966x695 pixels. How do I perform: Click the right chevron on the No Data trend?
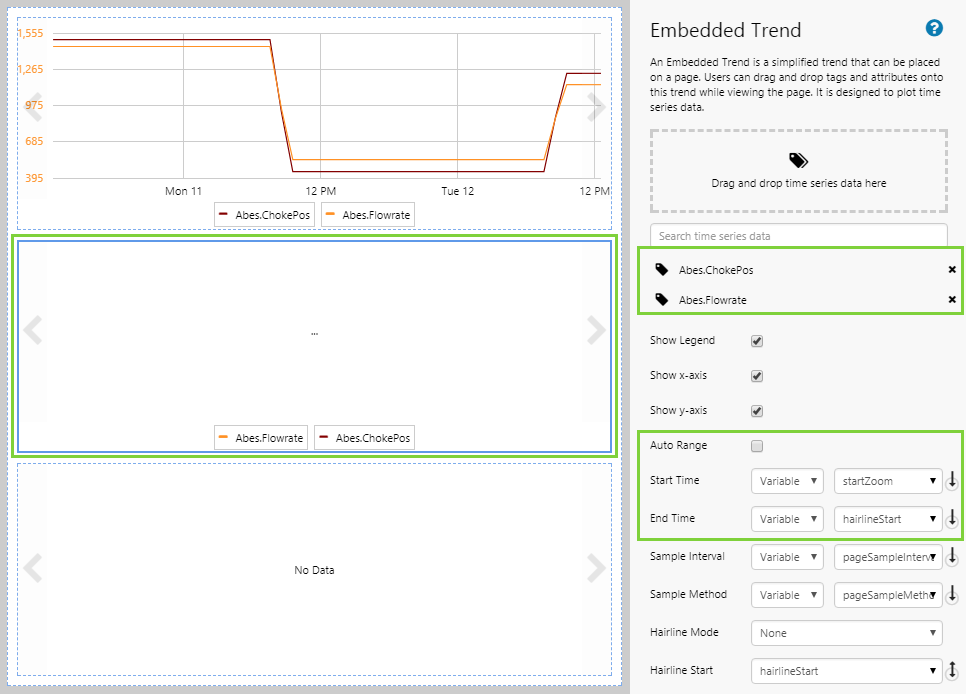[596, 568]
